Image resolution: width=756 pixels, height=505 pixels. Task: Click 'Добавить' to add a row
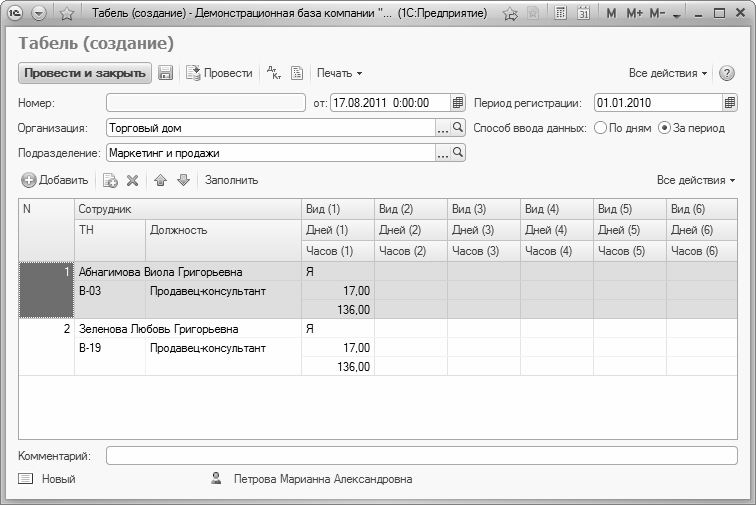click(x=56, y=180)
